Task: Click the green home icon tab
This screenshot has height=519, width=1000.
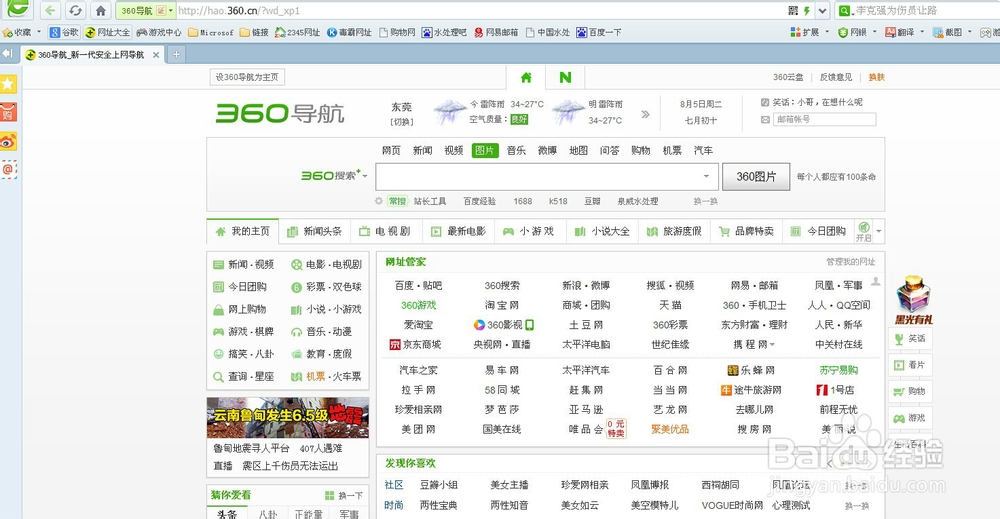Action: tap(526, 77)
